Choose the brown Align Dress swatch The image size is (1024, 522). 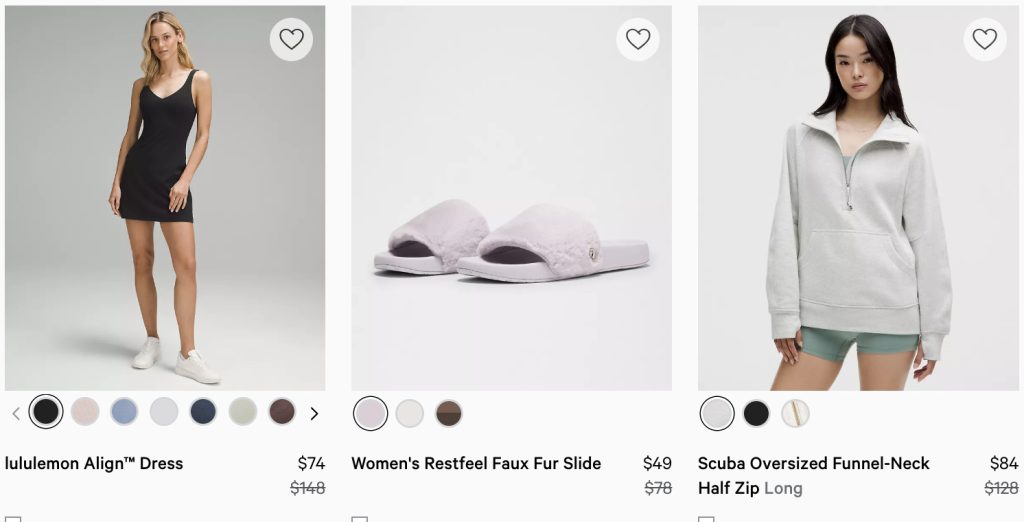[x=282, y=411]
